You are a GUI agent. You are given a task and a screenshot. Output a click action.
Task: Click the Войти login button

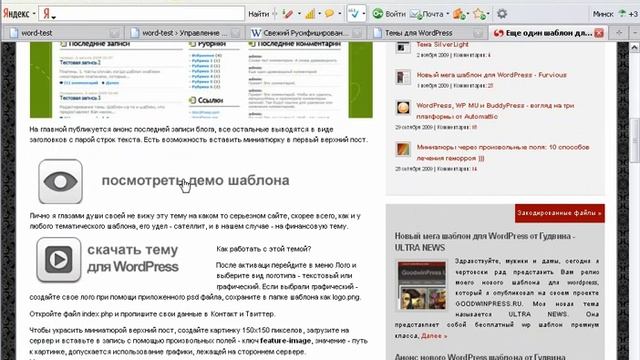pyautogui.click(x=395, y=14)
